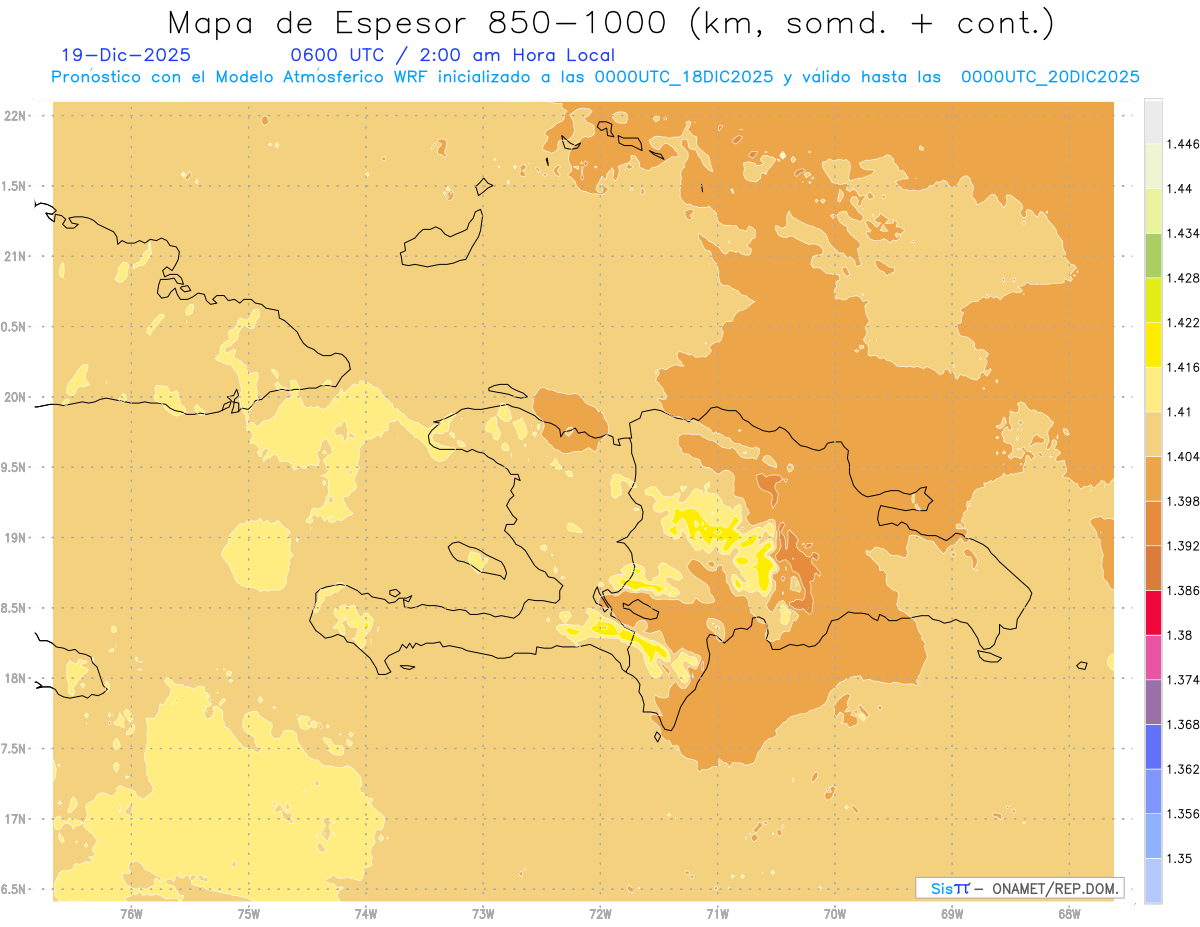
Task: Click the legend value '1.398'
Action: point(1183,501)
